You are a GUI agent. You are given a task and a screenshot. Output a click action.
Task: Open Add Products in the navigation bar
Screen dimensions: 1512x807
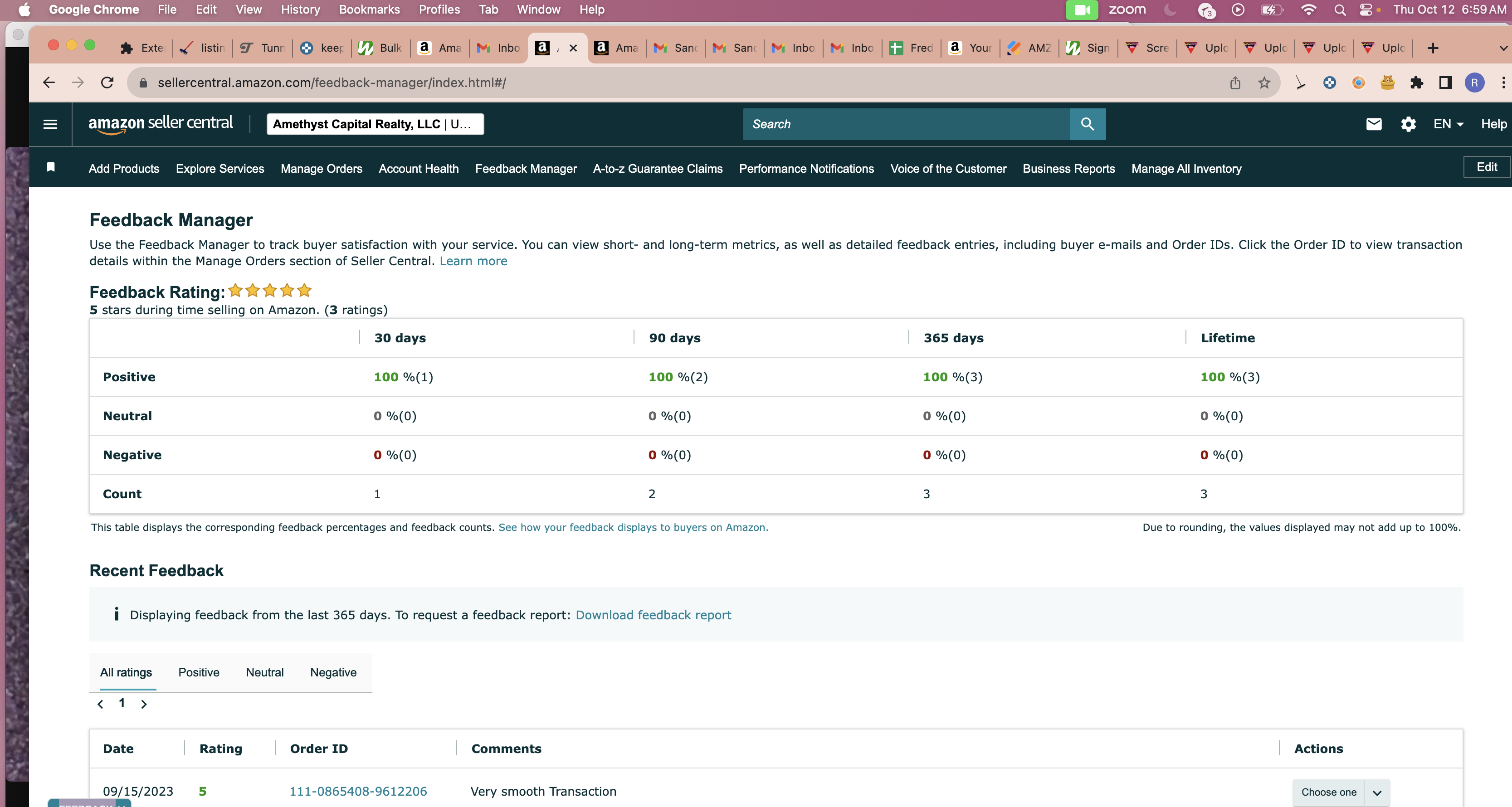[x=124, y=169]
